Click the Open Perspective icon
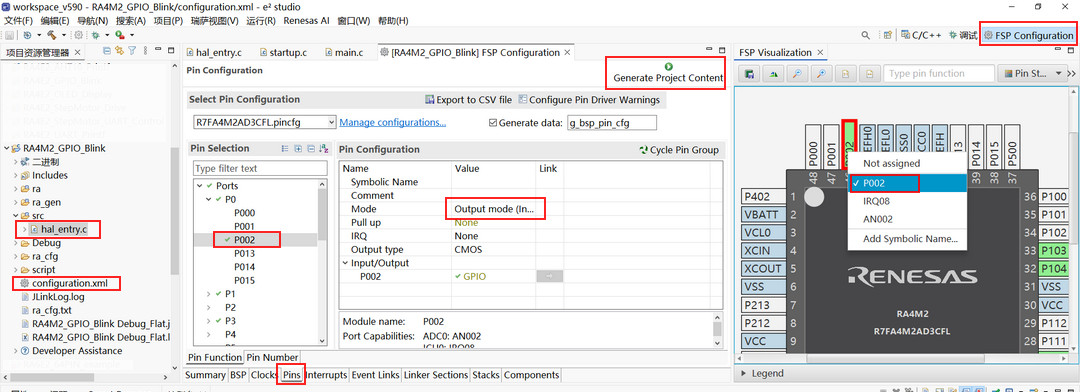This screenshot has height=392, width=1080. pos(888,35)
